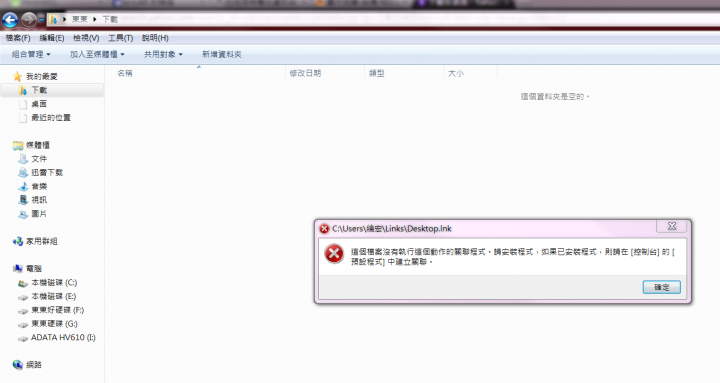Click the small error icon in dialog title
Screen dimensions: 720x383
click(x=324, y=228)
